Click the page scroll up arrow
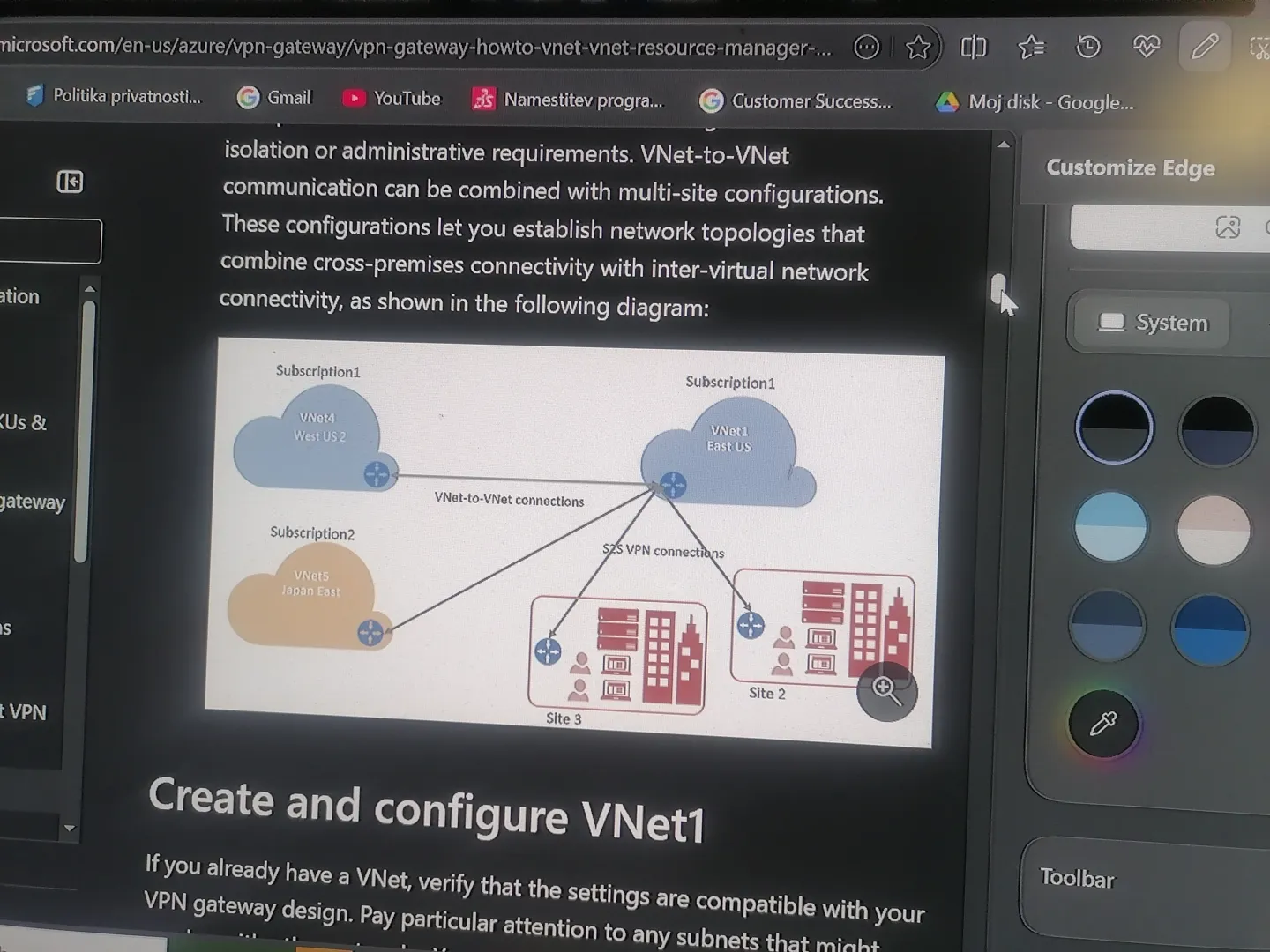Screen dimensions: 1270x952 tap(1004, 144)
